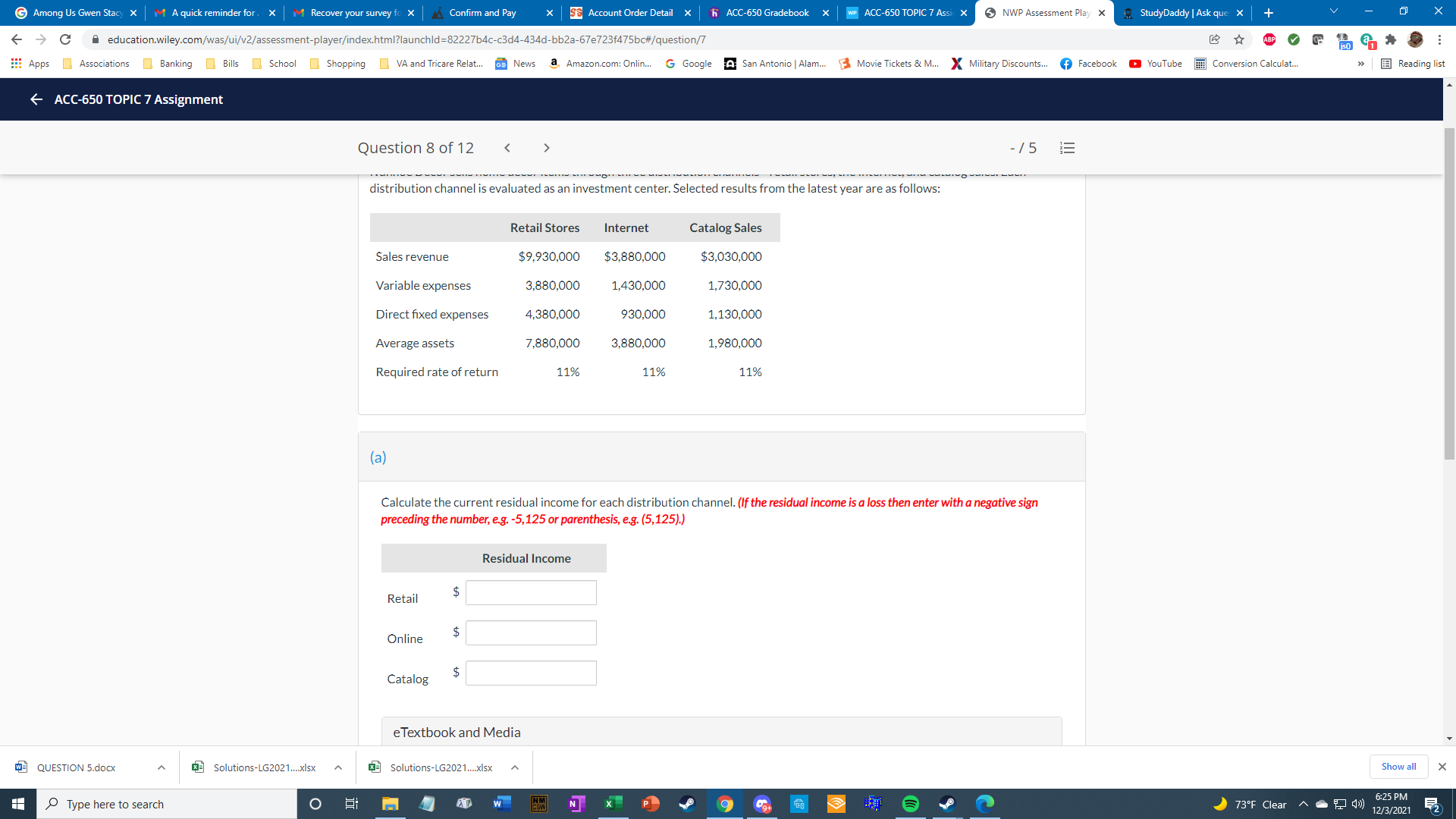Open the tab search dropdown

click(x=1333, y=12)
